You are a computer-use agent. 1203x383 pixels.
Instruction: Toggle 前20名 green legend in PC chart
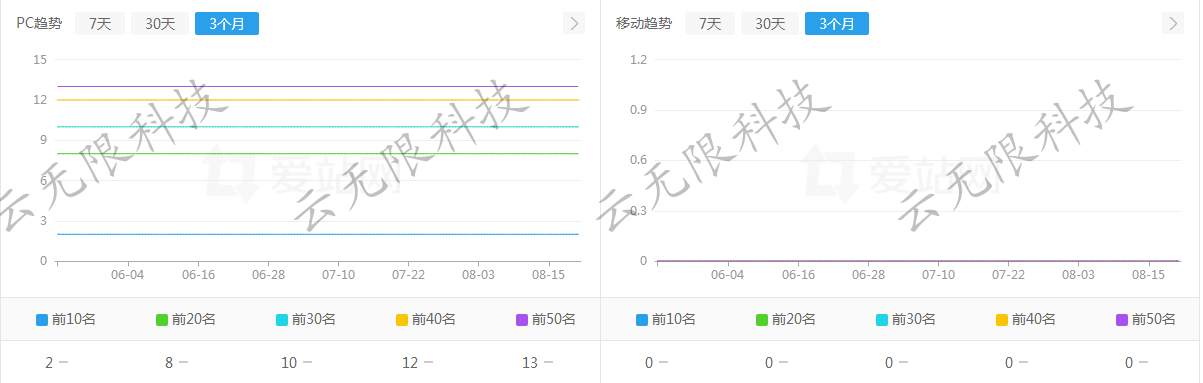point(186,320)
